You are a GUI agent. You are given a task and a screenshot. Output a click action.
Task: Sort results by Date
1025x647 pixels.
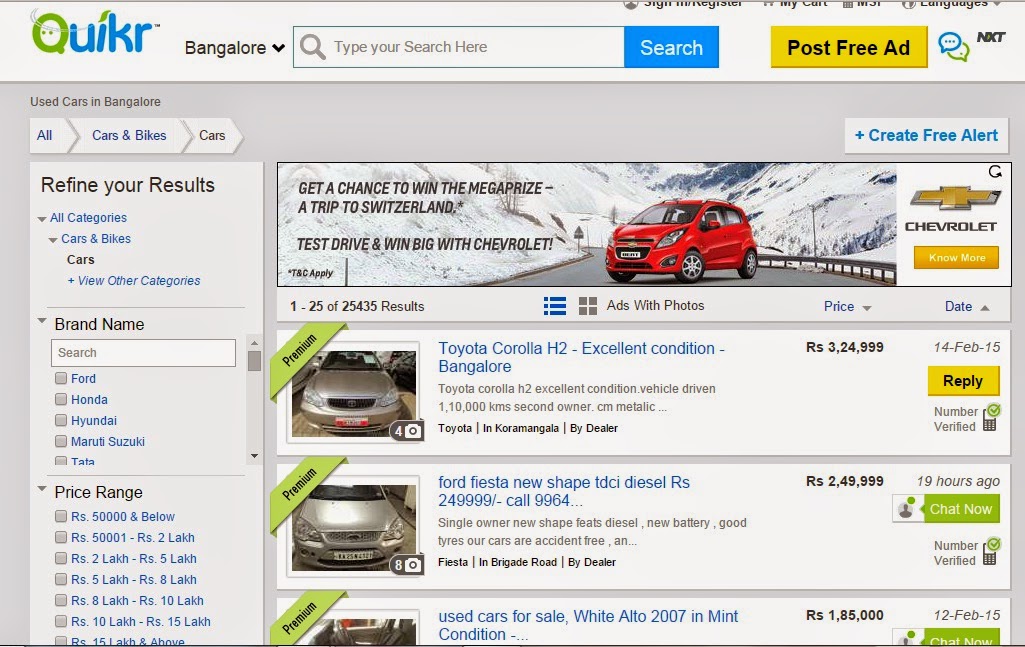967,307
